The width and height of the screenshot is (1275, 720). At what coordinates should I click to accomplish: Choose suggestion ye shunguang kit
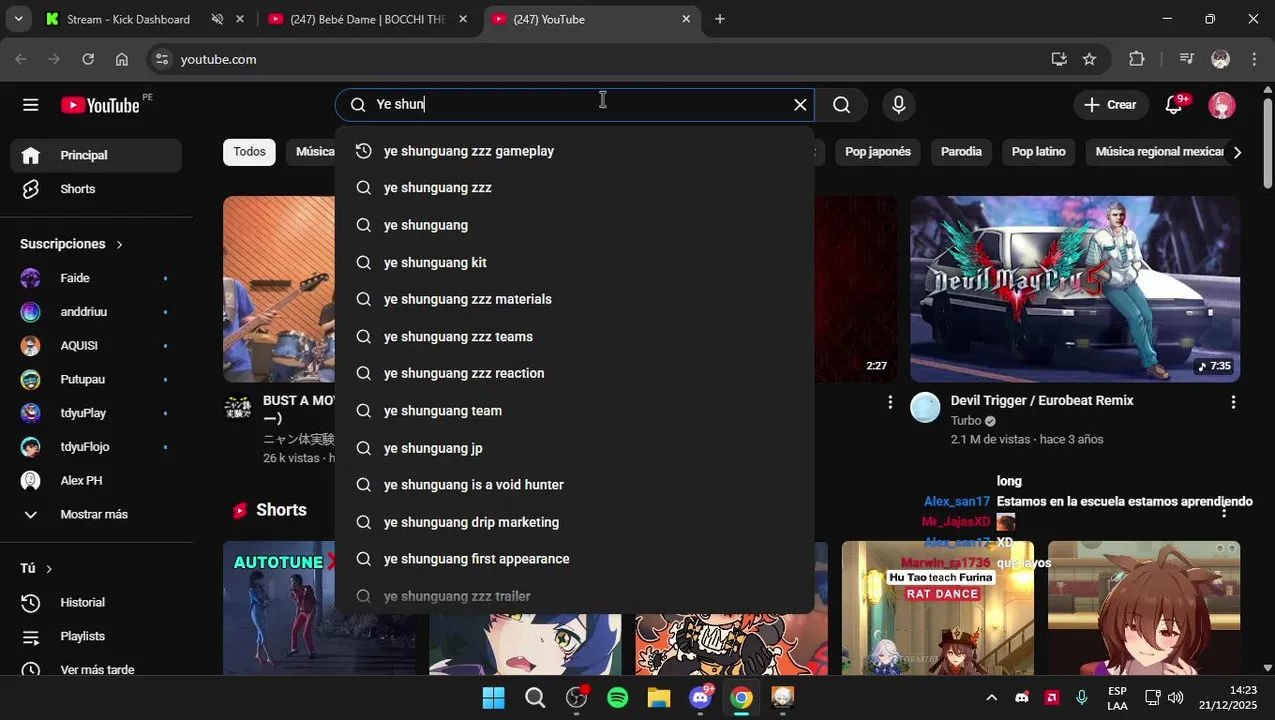point(574,262)
